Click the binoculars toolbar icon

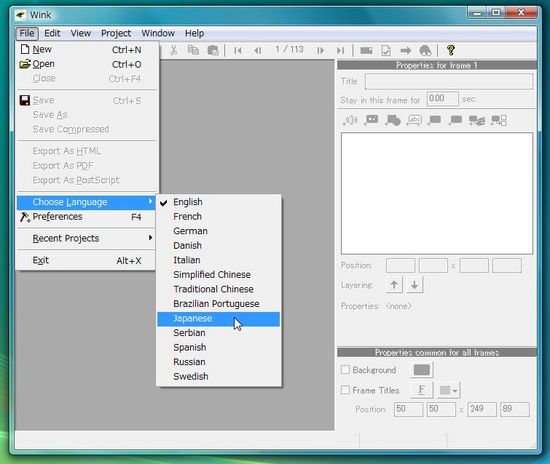click(x=425, y=51)
